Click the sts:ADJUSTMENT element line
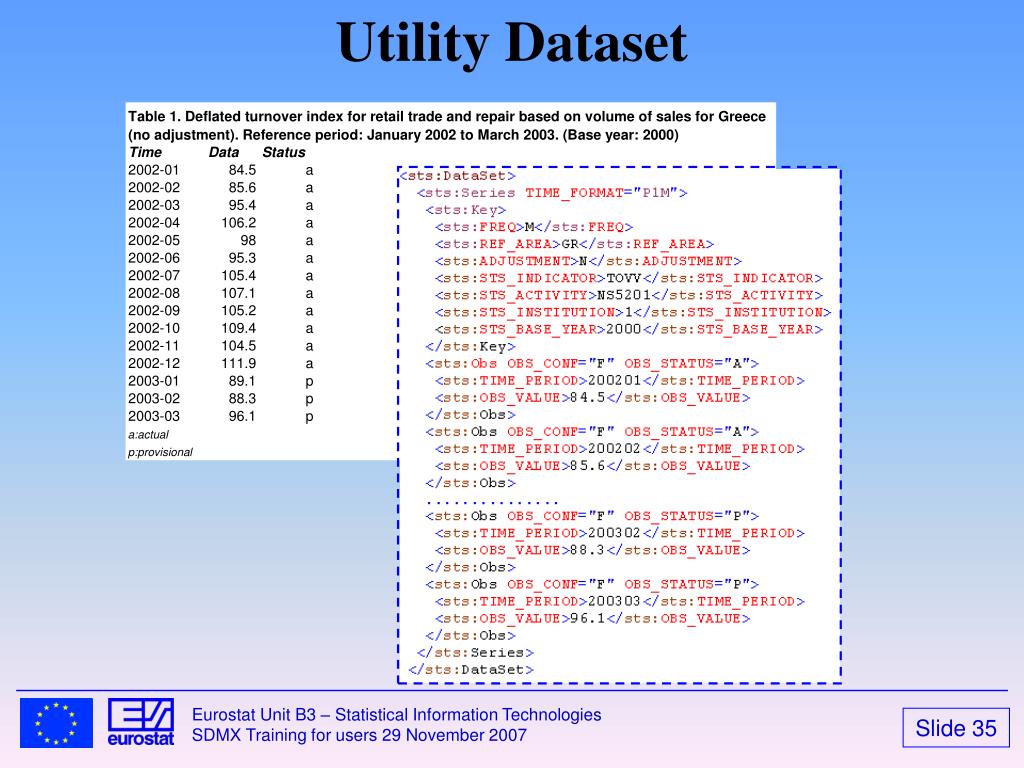This screenshot has height=768, width=1024. pyautogui.click(x=588, y=261)
